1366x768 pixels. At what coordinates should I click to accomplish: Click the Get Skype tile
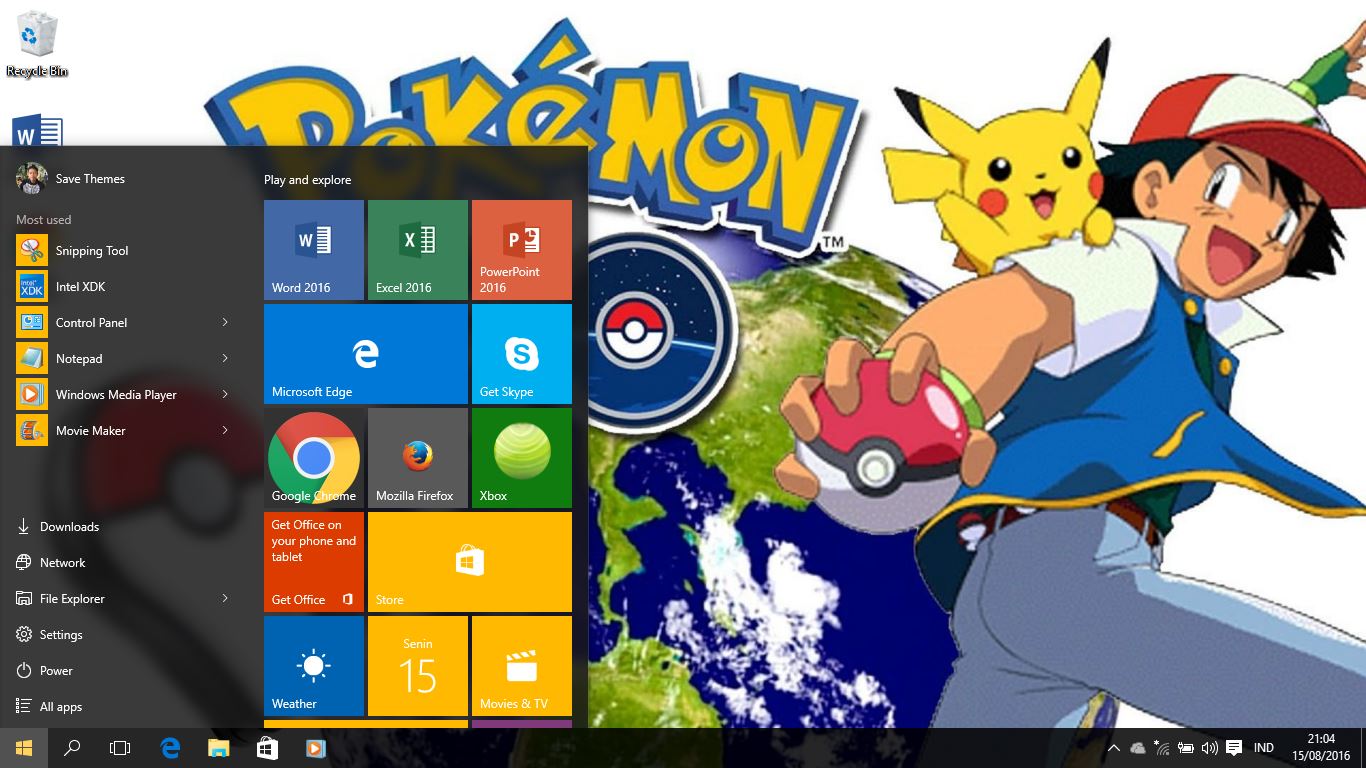tap(522, 354)
